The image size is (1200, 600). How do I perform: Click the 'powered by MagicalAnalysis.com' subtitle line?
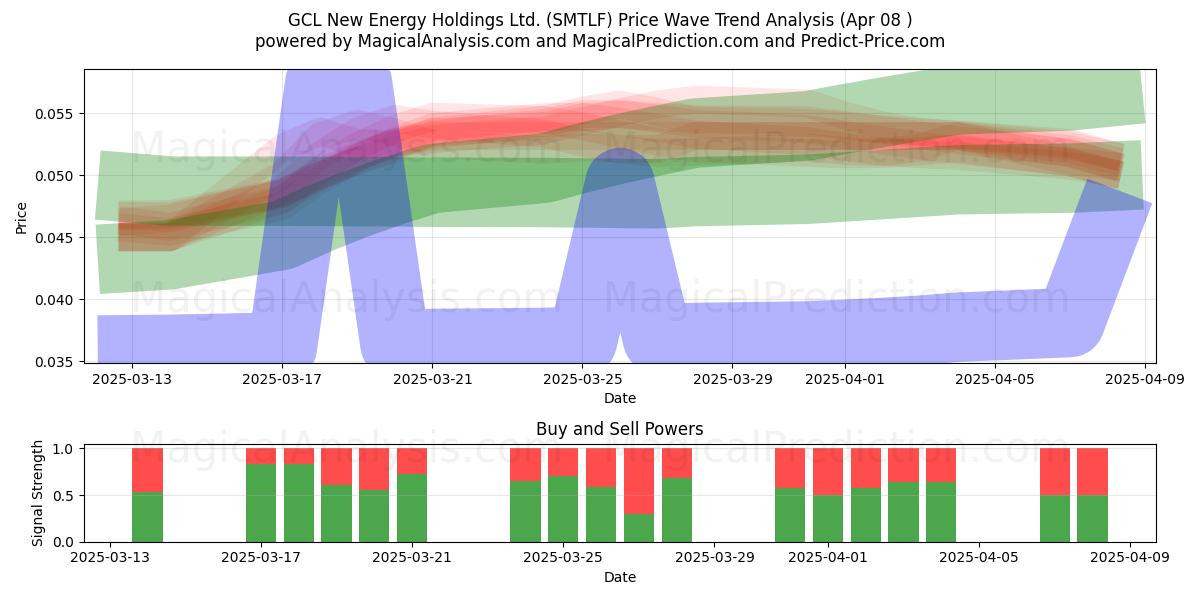tap(600, 41)
